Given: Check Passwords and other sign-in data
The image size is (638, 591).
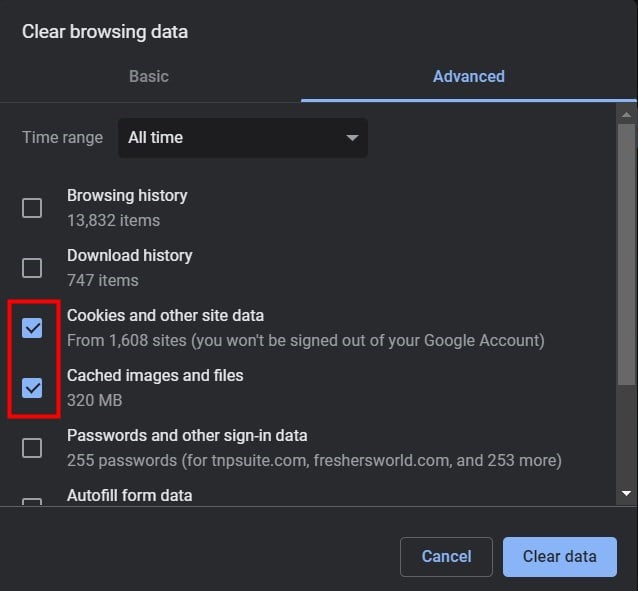Looking at the screenshot, I should click(x=32, y=448).
